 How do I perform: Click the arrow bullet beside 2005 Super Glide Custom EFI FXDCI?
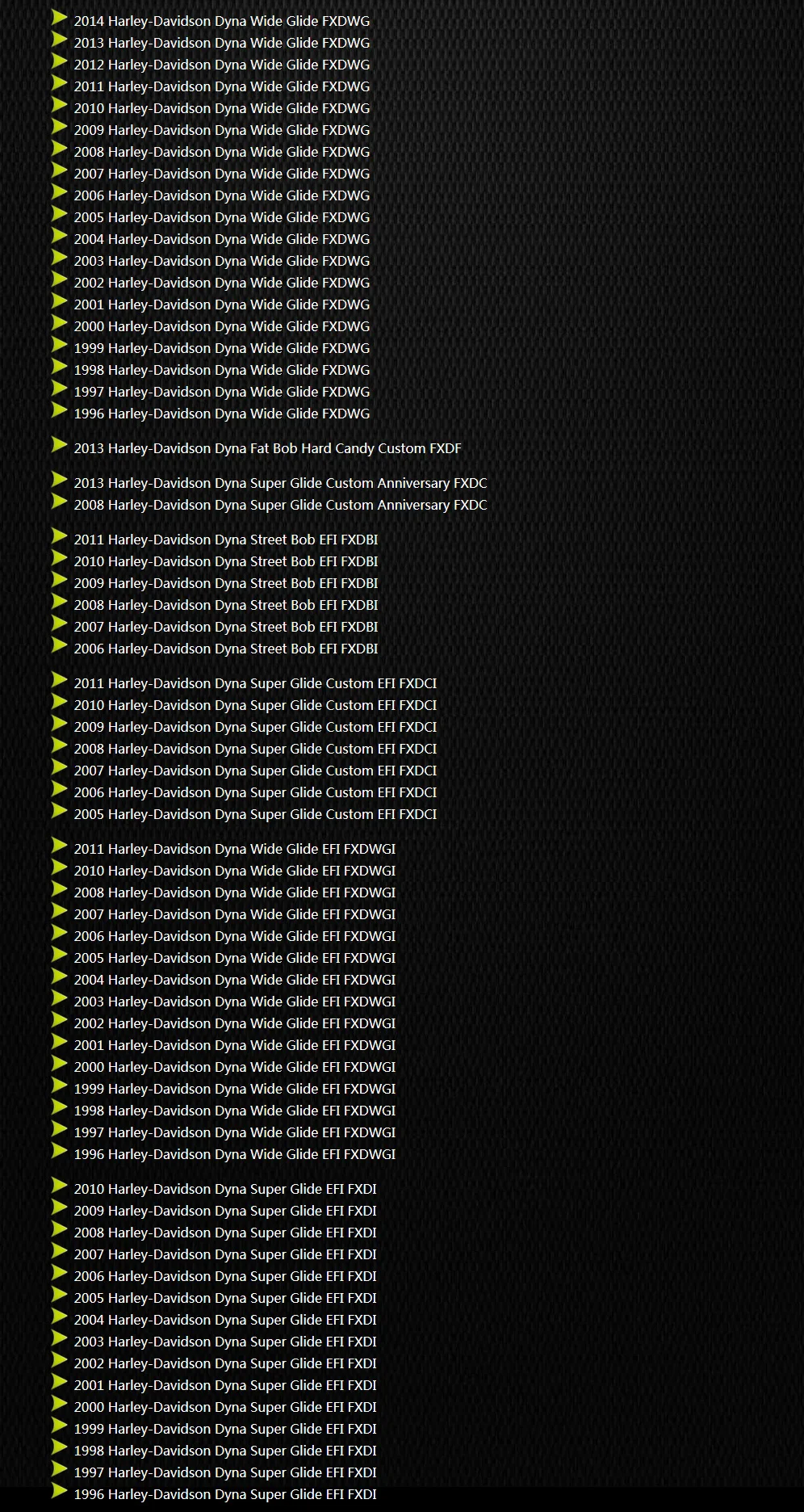click(x=60, y=810)
